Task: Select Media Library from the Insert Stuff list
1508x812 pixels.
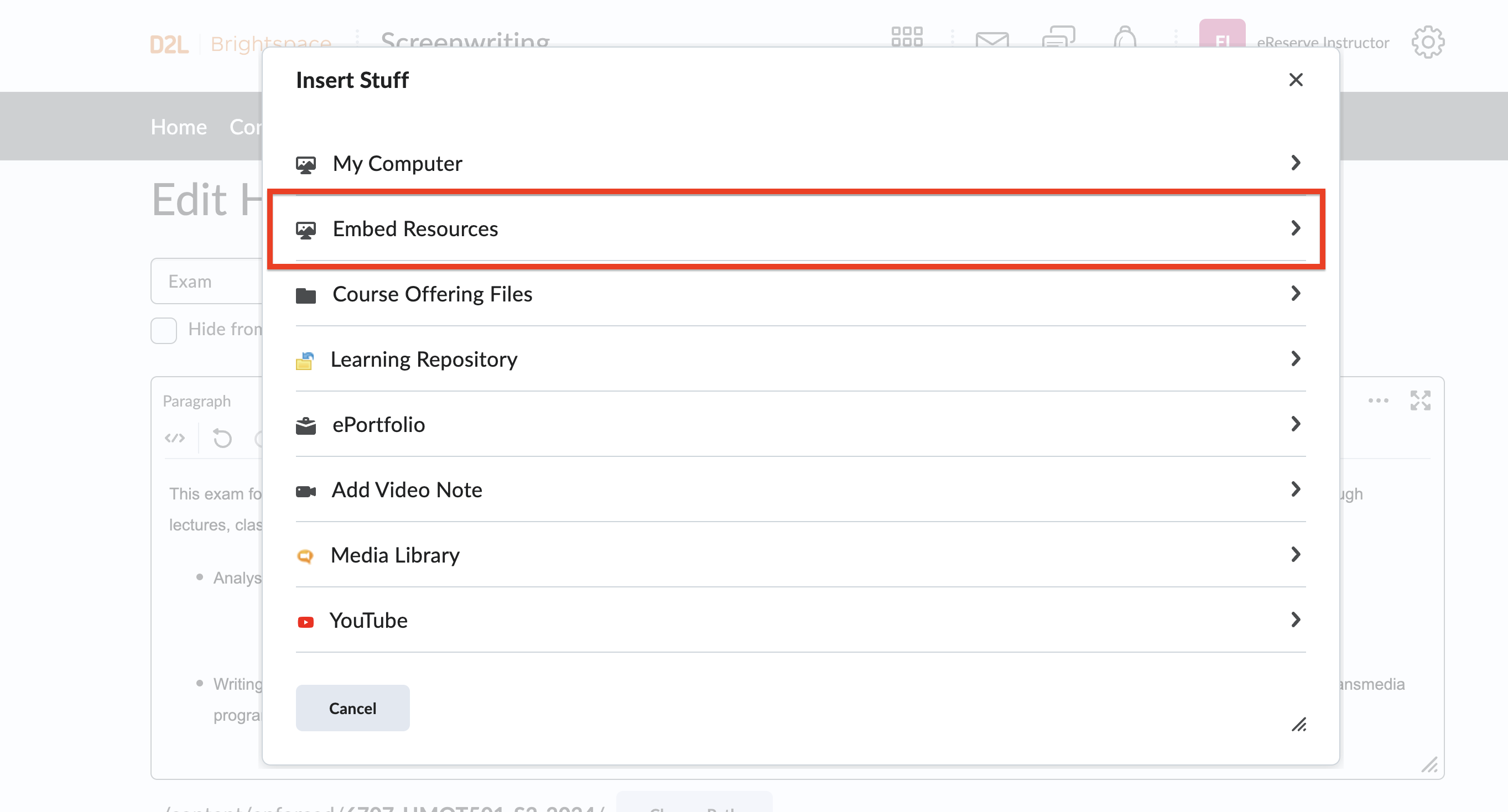Action: click(395, 555)
